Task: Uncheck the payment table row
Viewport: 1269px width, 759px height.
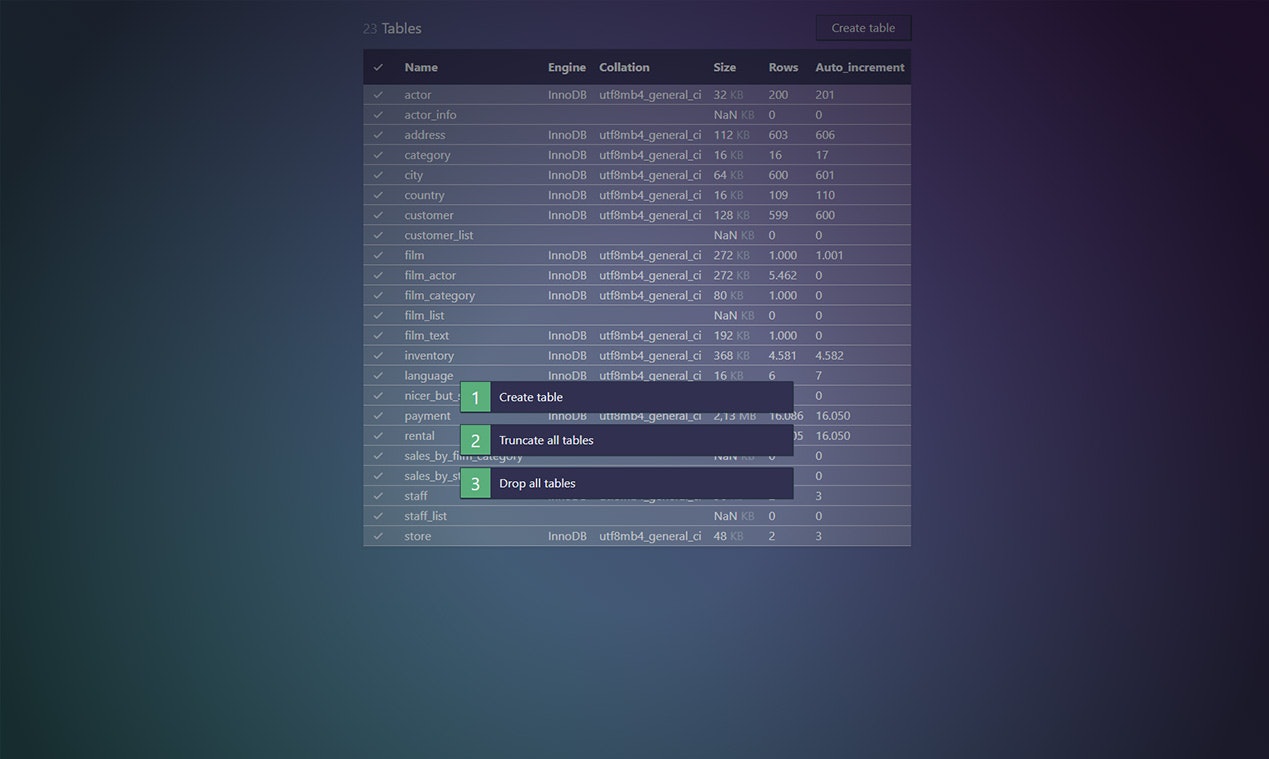Action: (378, 415)
